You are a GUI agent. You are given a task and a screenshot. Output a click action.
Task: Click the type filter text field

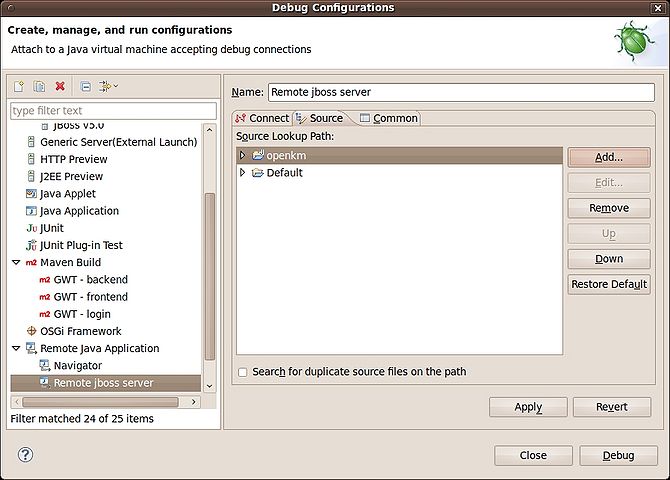point(113,111)
